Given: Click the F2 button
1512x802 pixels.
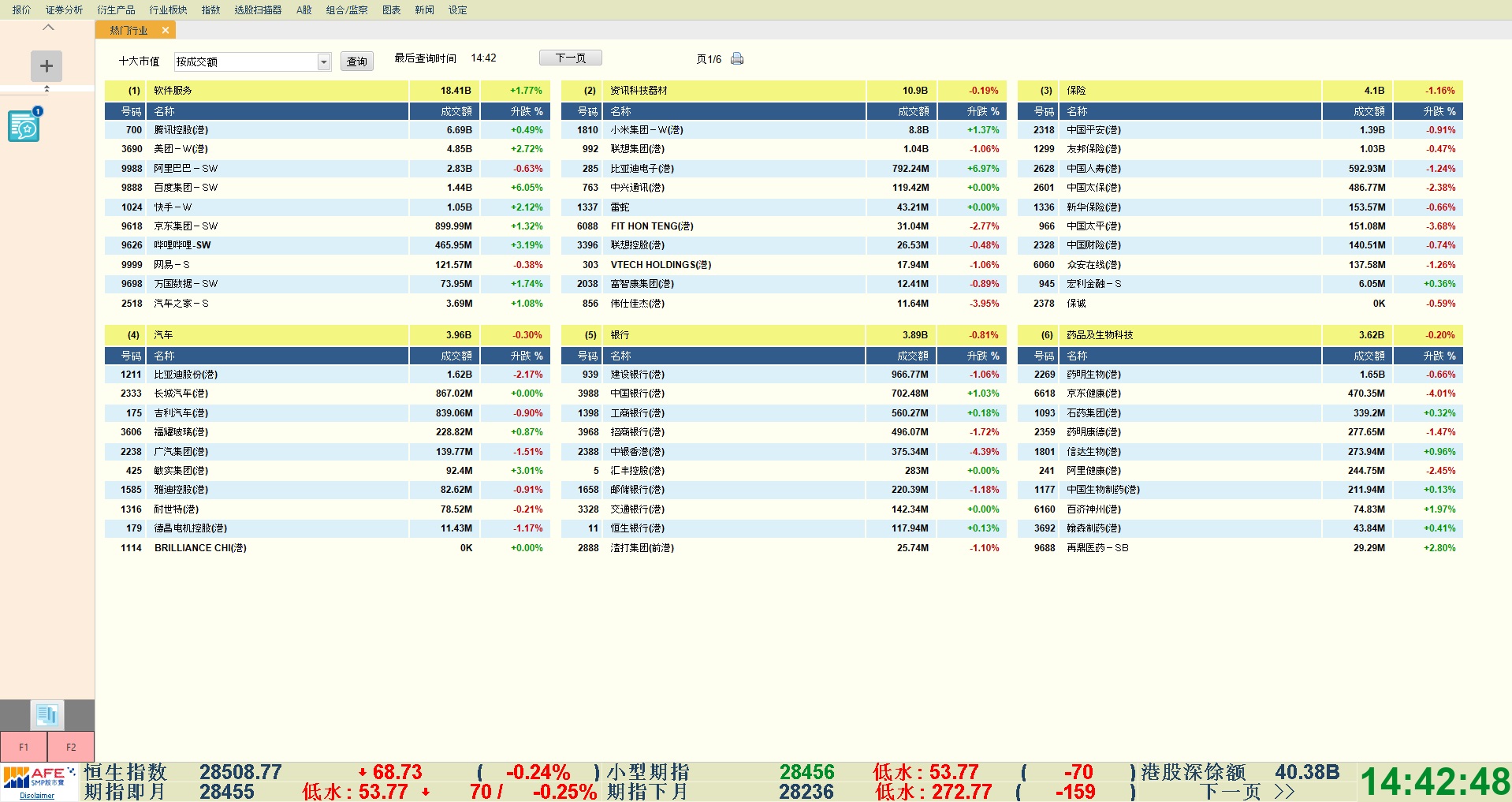Looking at the screenshot, I should [71, 747].
